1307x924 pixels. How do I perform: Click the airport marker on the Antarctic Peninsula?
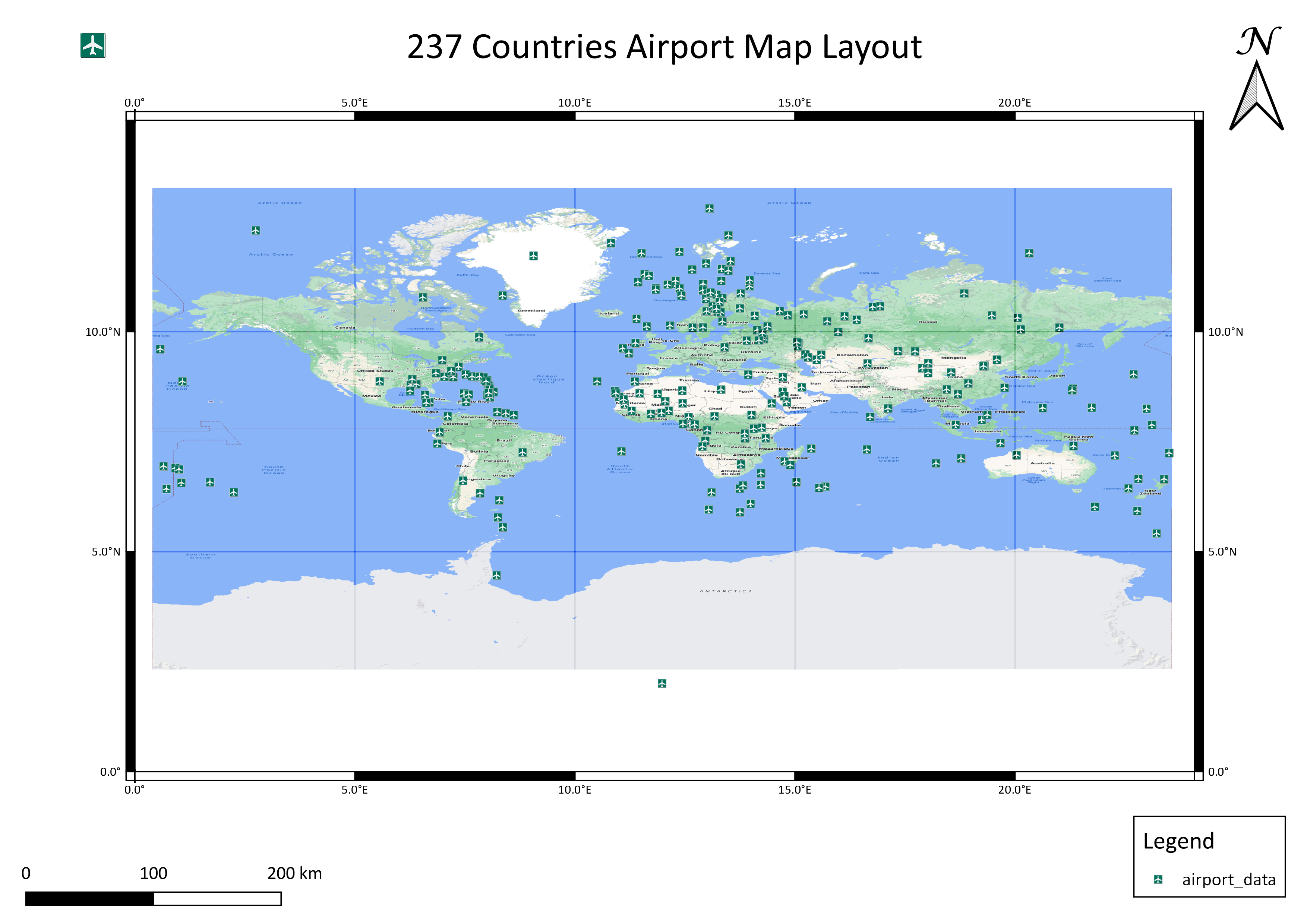(x=496, y=575)
